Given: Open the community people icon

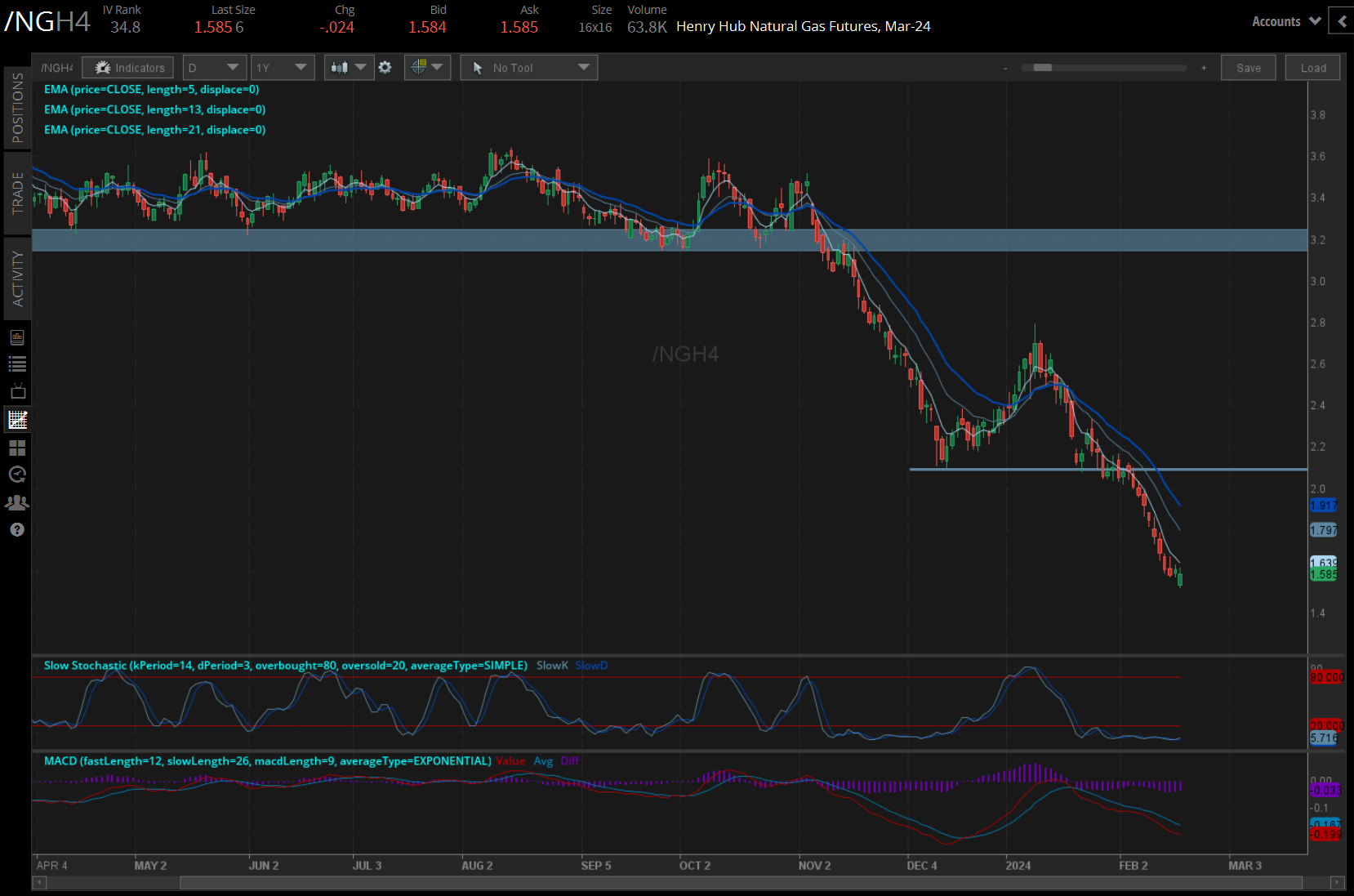Looking at the screenshot, I should coord(17,502).
